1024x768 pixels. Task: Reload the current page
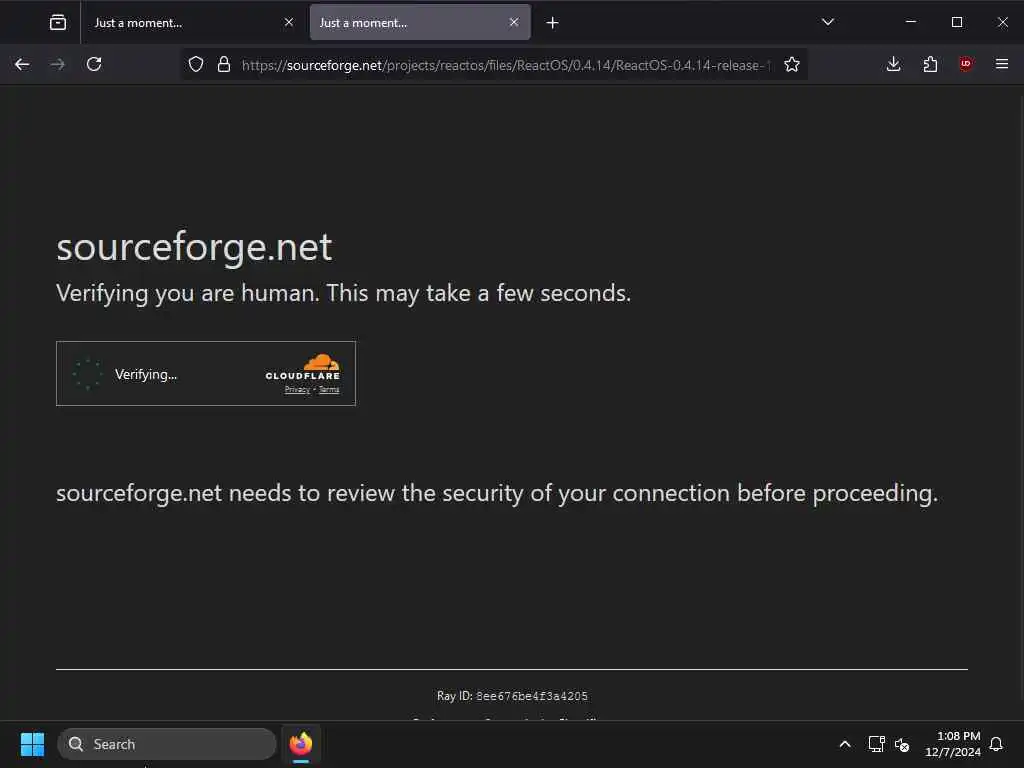[x=94, y=64]
